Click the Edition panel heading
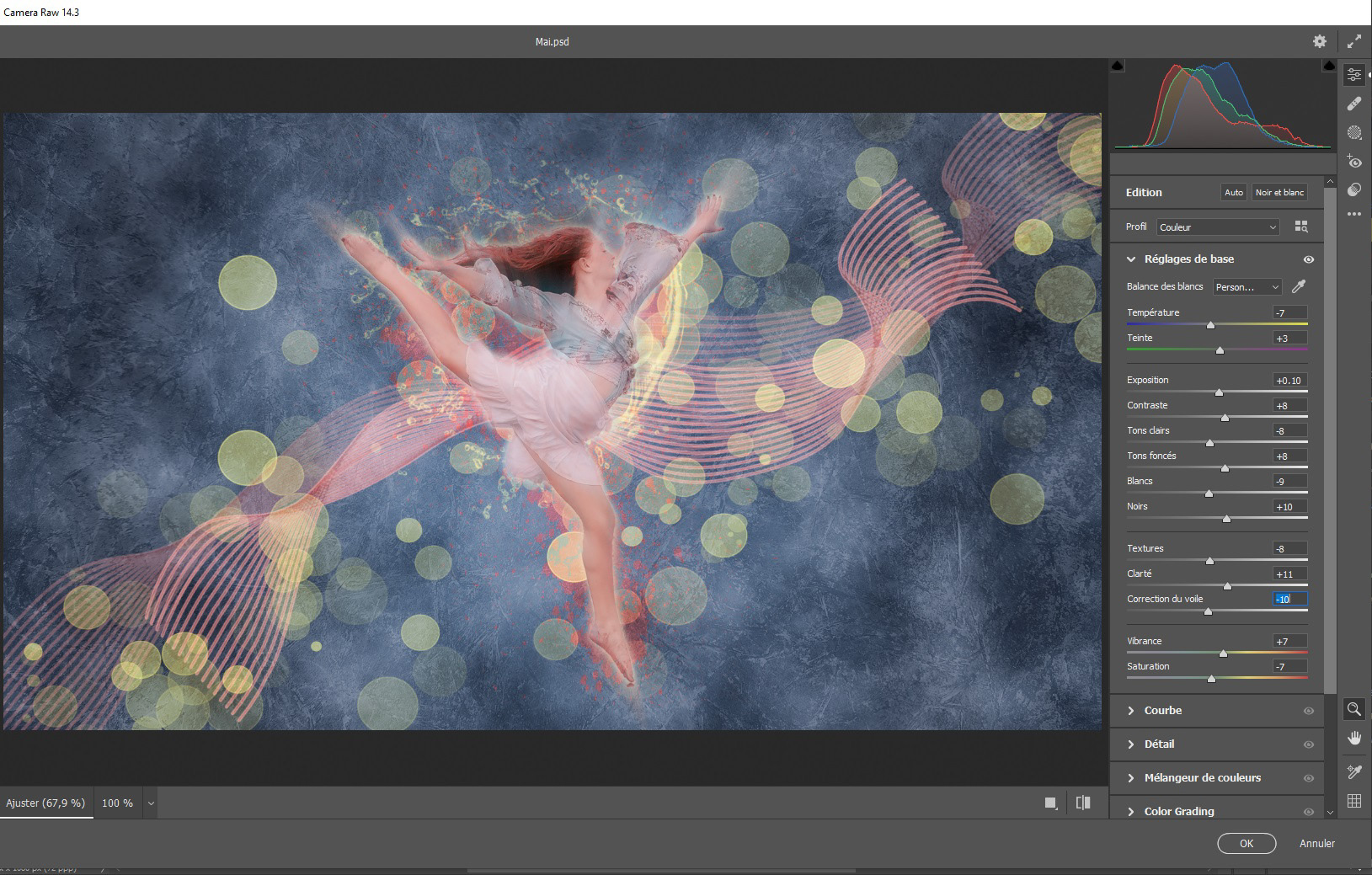1372x875 pixels. (1144, 193)
